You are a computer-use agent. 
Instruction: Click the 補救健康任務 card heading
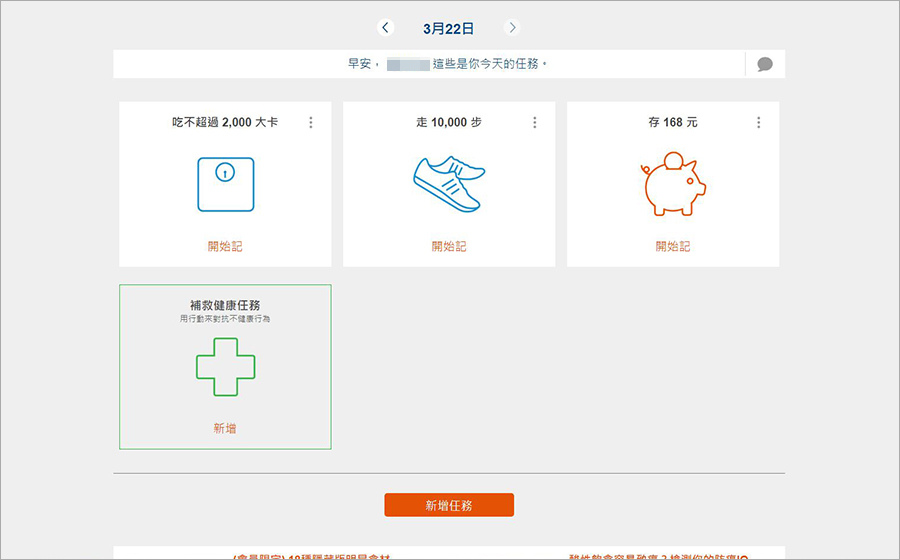pyautogui.click(x=225, y=304)
